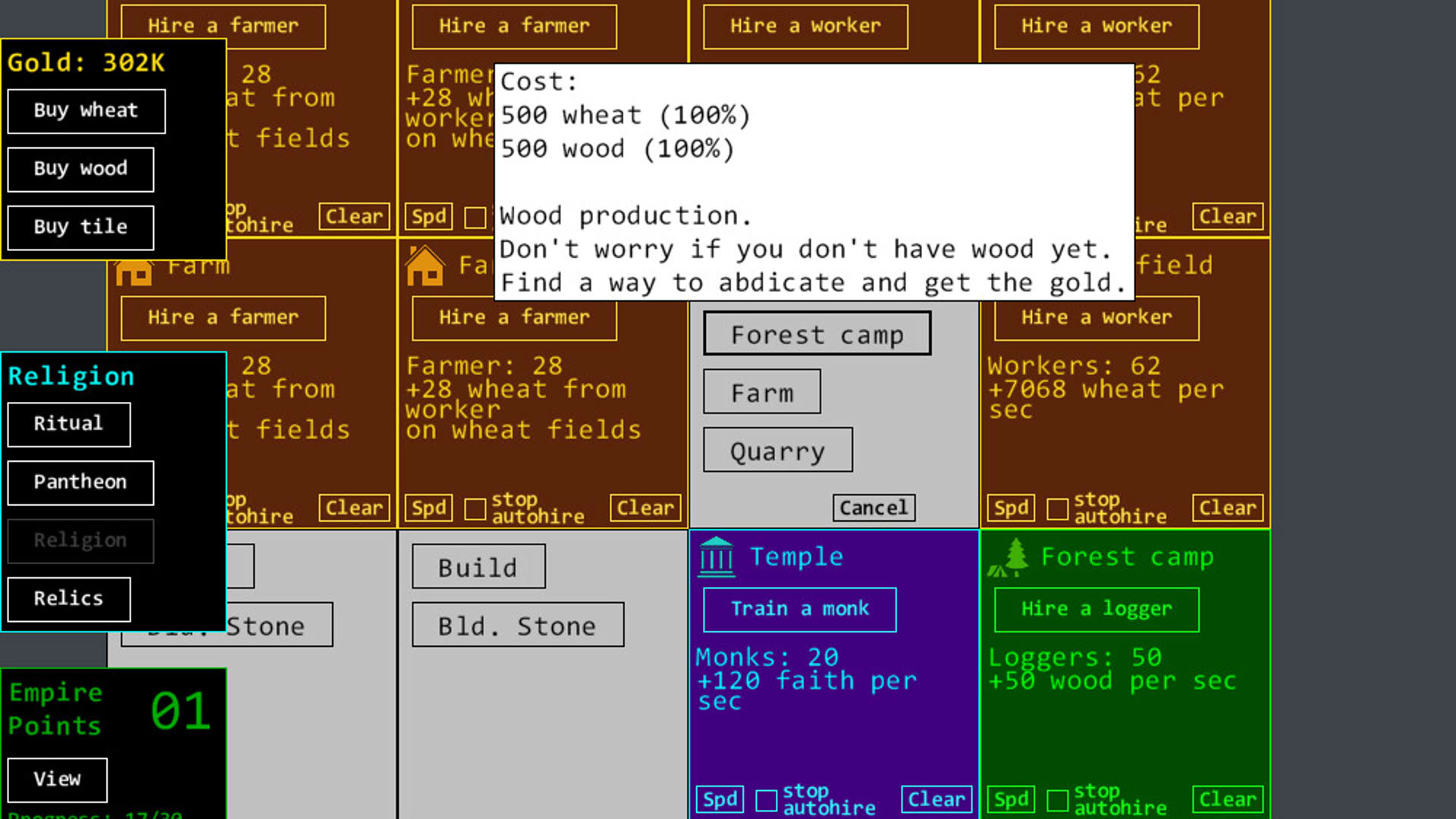Toggle stop autohire on center Farmer 28 tile
Viewport: 1456px width, 819px height.
pyautogui.click(x=475, y=509)
